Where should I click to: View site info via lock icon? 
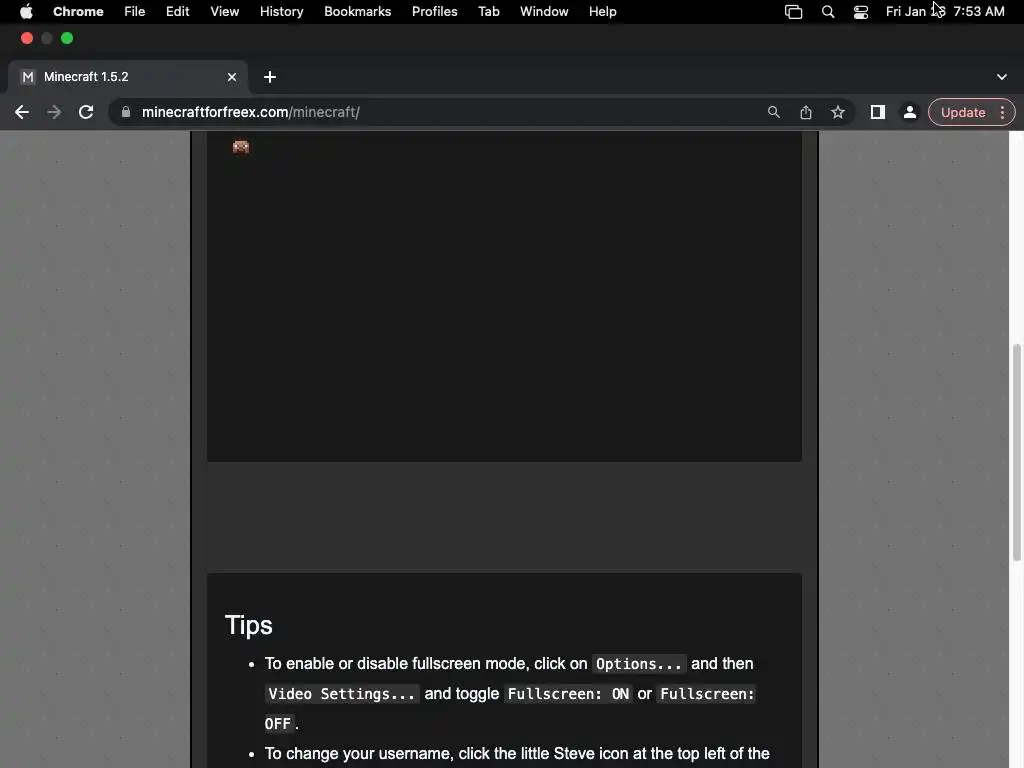[125, 112]
